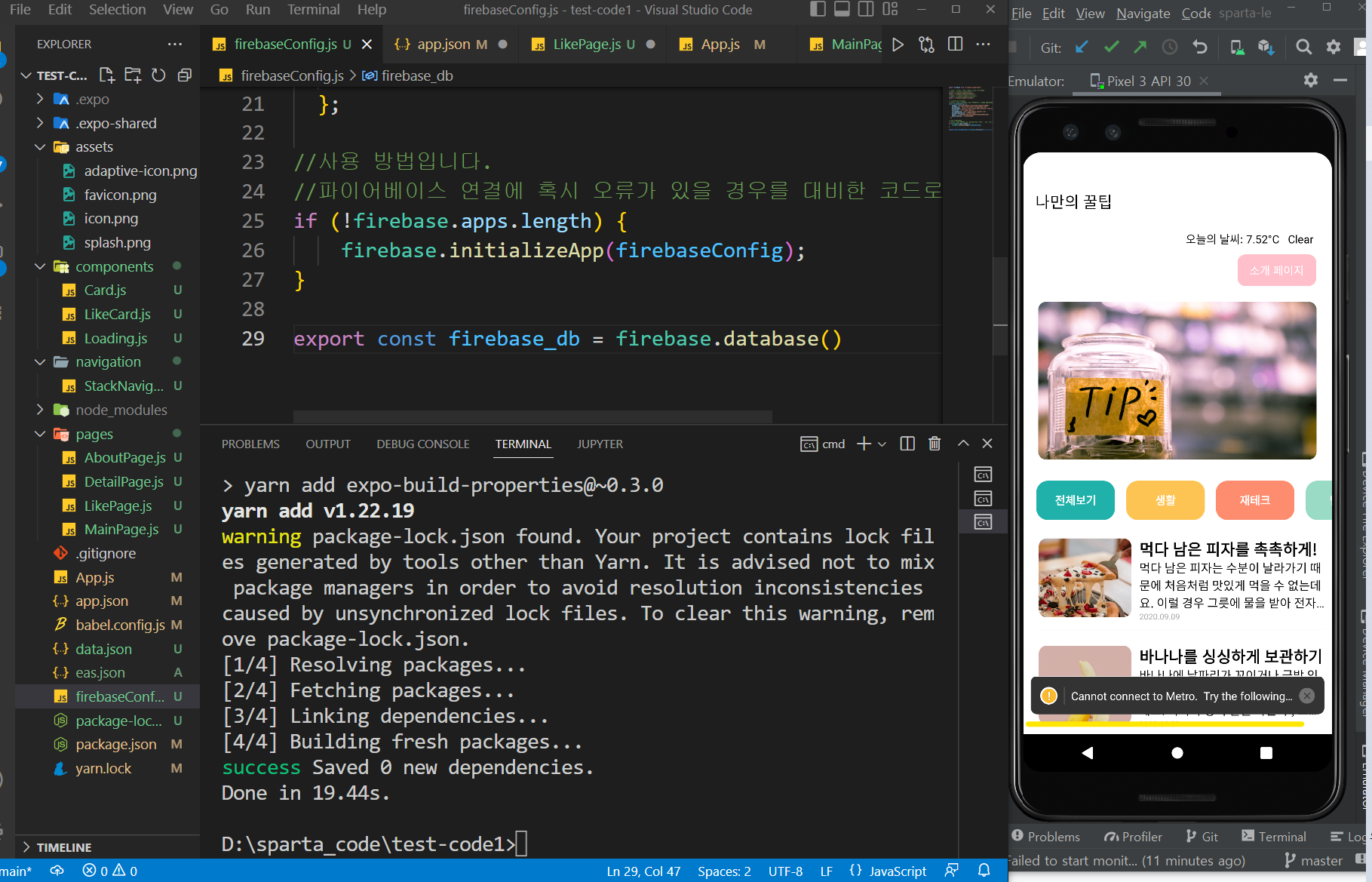Open customize layout icon in title bar
Screen dimensions: 1372x882
890,9
